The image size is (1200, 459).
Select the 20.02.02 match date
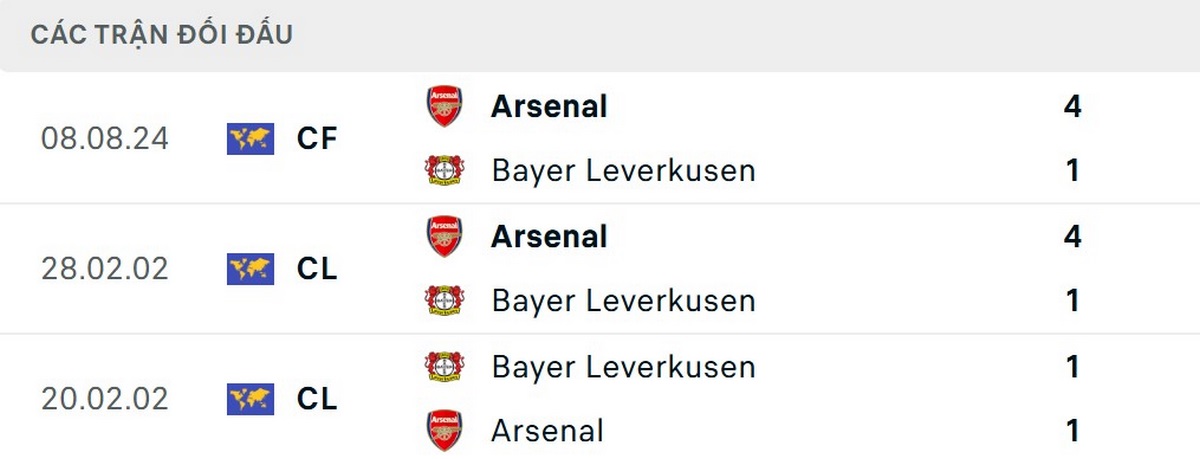(x=105, y=399)
